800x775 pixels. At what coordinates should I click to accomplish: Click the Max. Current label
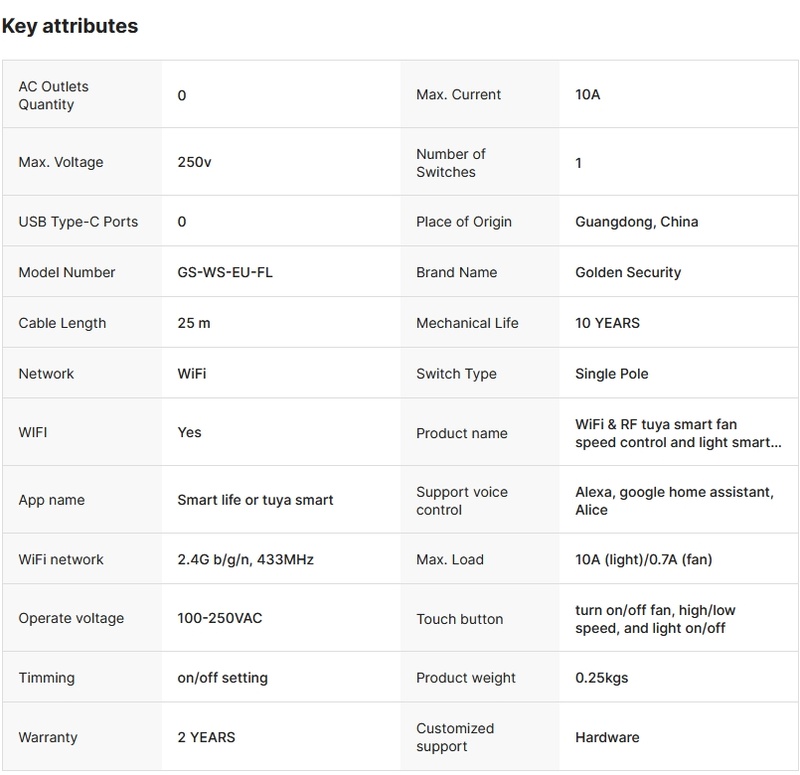coord(458,95)
